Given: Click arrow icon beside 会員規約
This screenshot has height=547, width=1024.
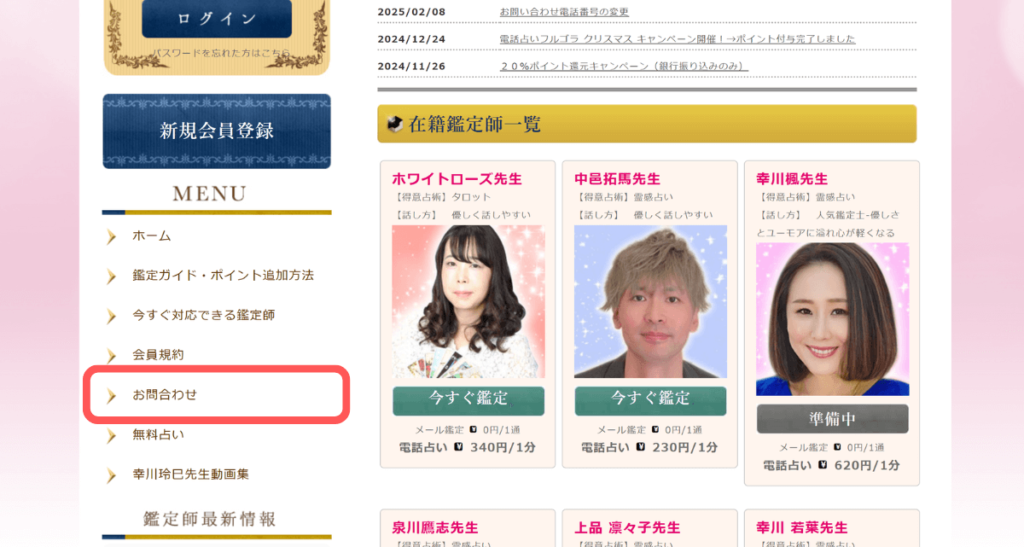Looking at the screenshot, I should point(112,355).
